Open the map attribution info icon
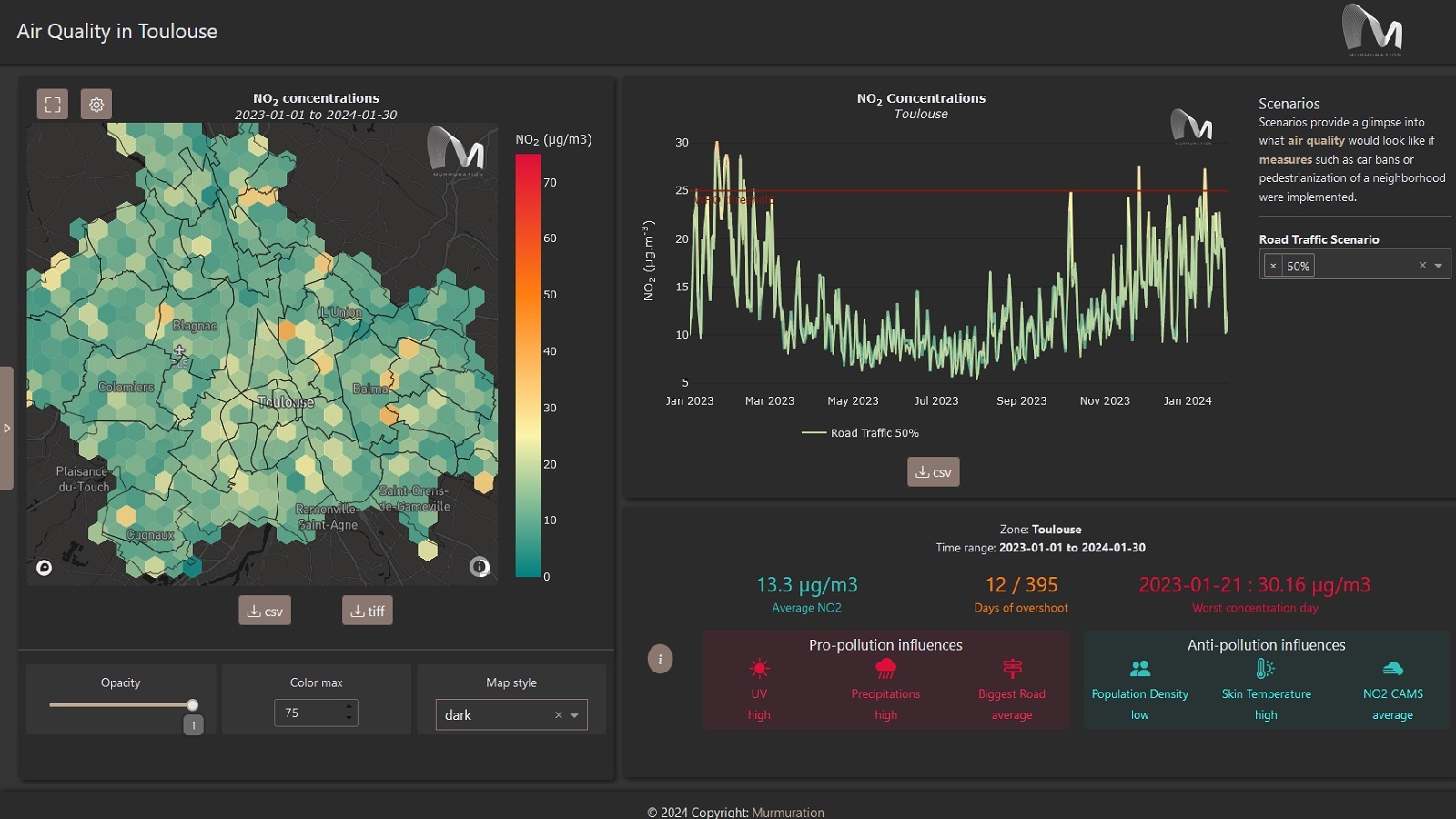The image size is (1456, 819). coord(481,566)
